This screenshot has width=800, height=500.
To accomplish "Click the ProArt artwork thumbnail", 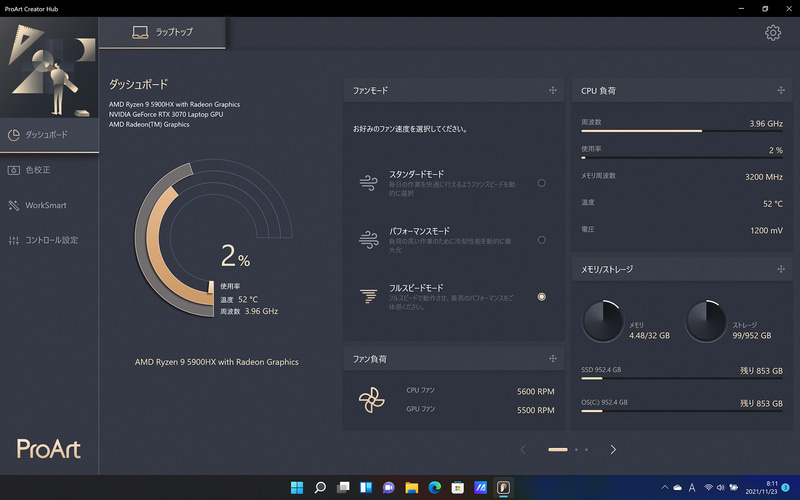I will pyautogui.click(x=49, y=68).
